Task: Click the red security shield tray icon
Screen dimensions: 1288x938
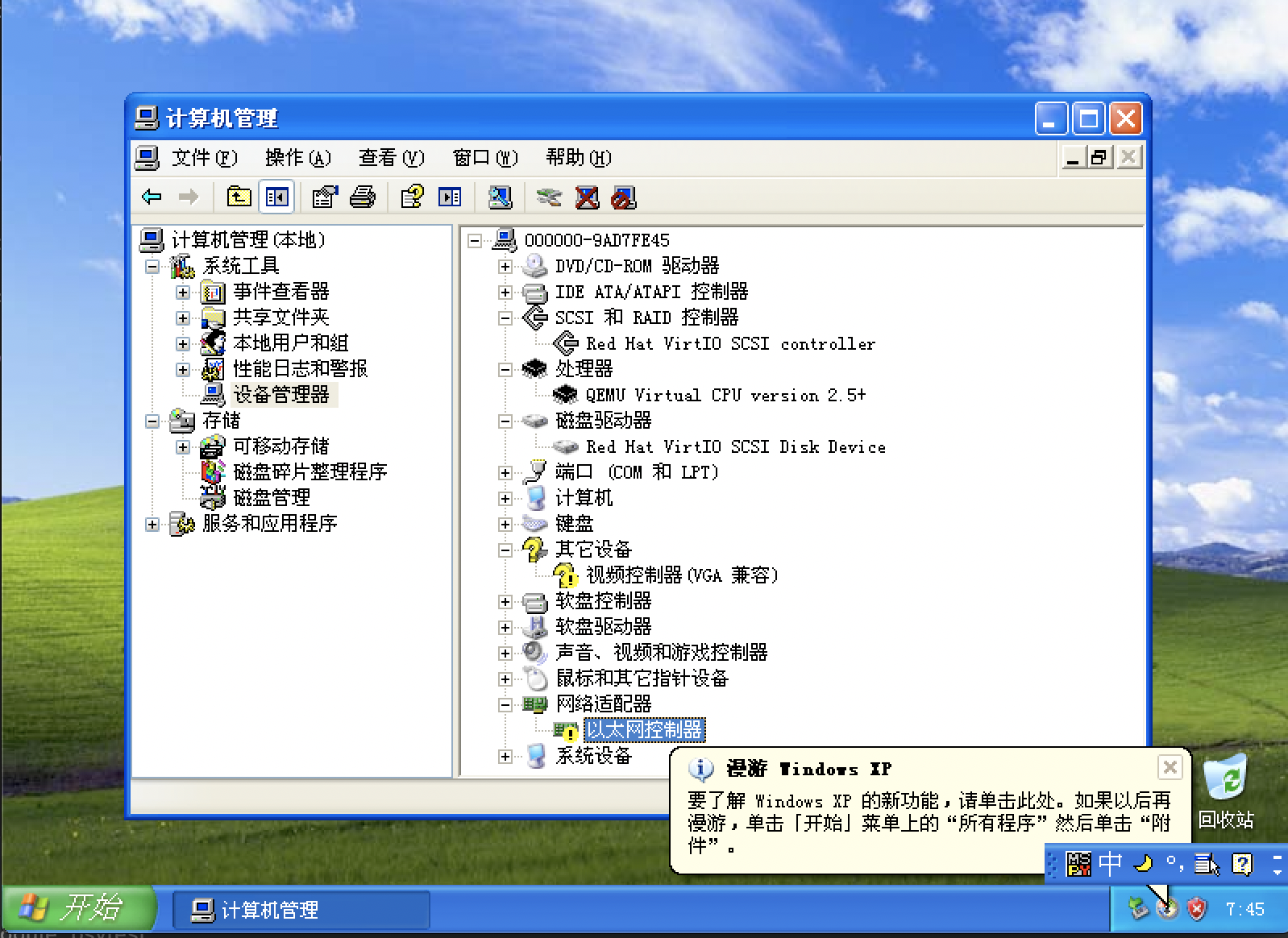Action: (x=1198, y=909)
